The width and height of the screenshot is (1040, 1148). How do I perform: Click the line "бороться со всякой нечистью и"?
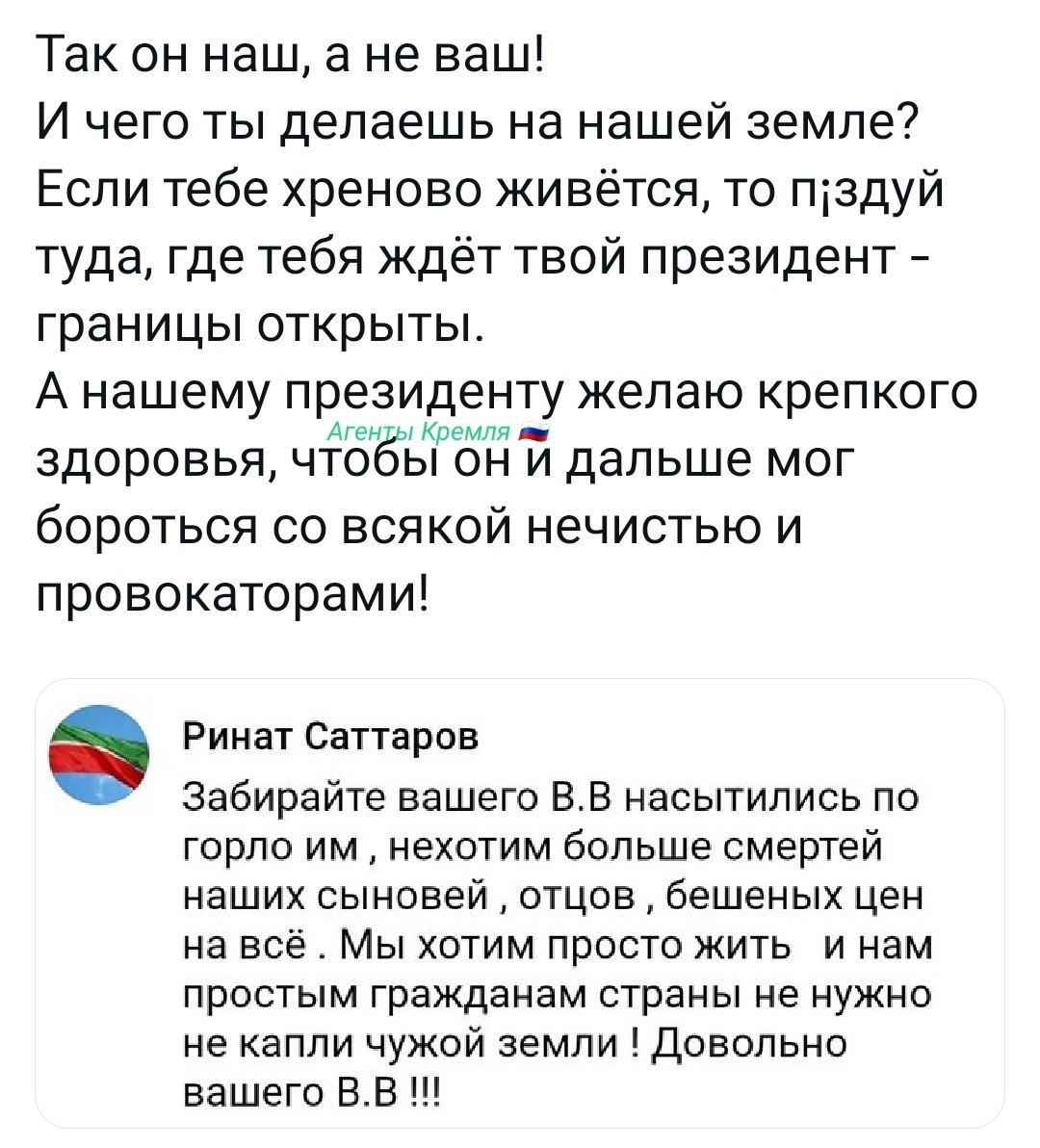point(420,527)
